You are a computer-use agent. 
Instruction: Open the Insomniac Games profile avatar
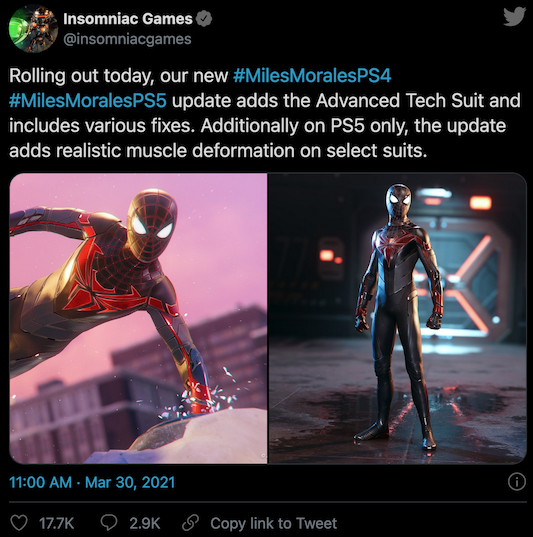[x=33, y=28]
